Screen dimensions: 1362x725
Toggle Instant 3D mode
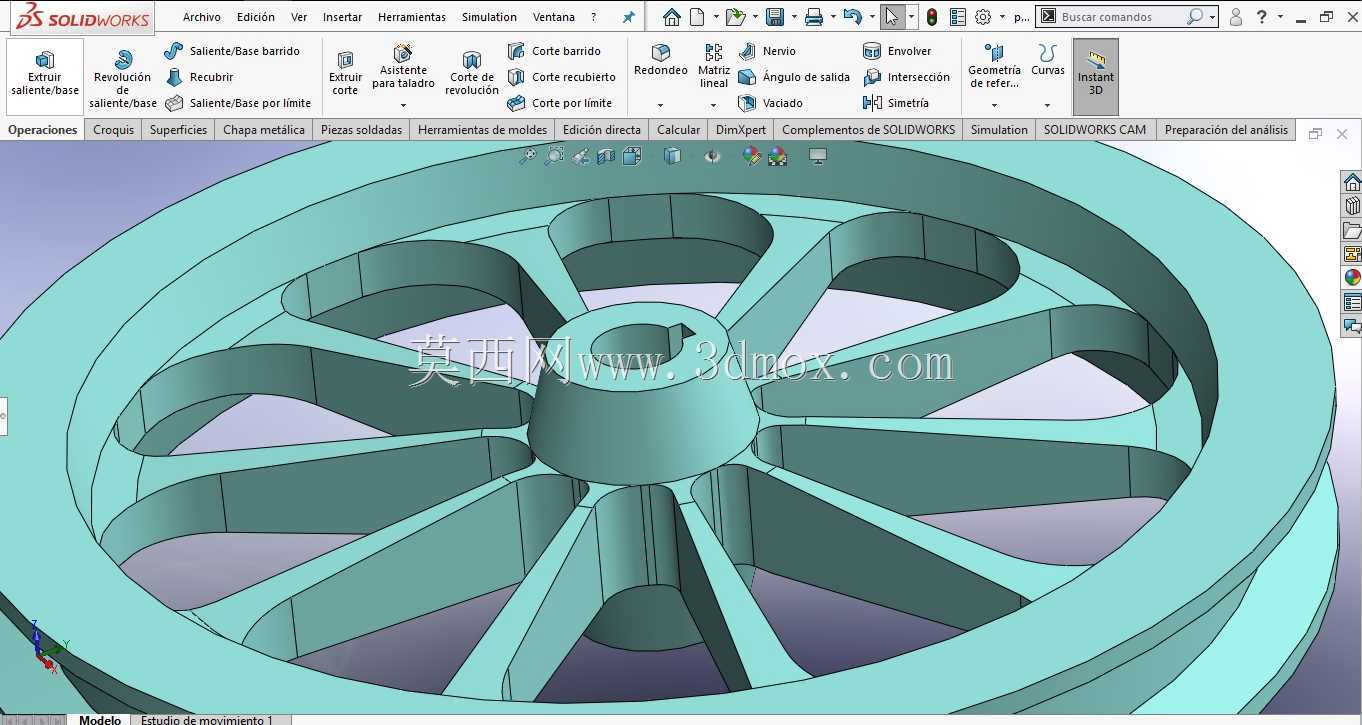tap(1096, 76)
